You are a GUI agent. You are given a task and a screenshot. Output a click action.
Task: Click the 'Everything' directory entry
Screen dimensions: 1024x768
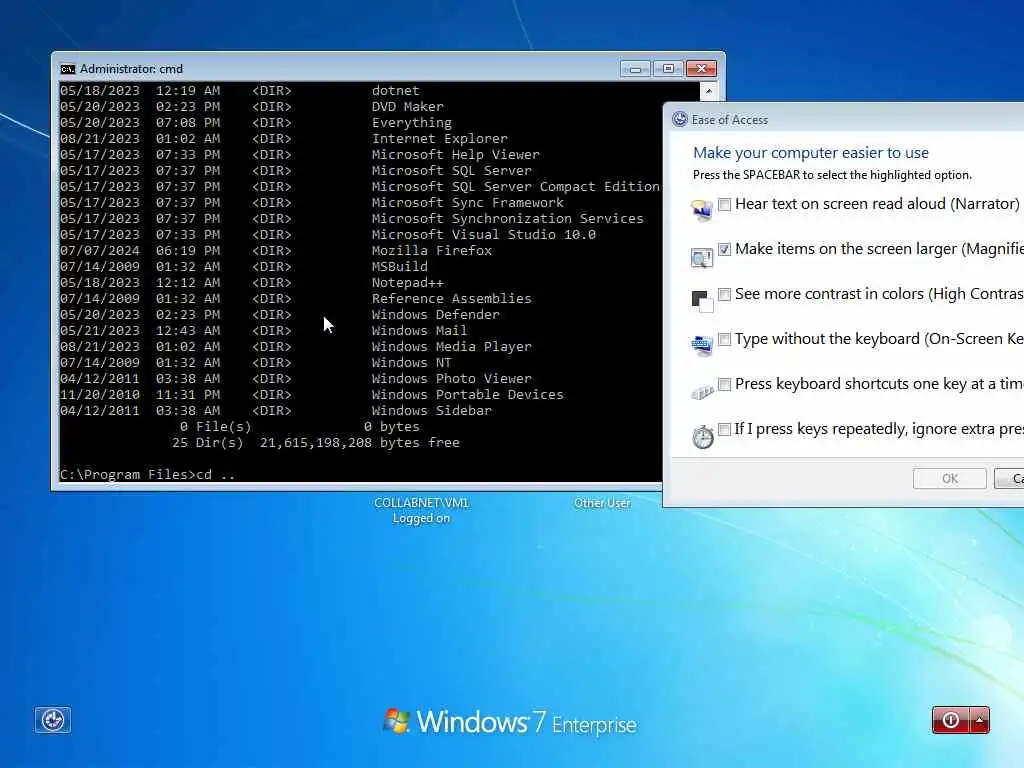point(411,123)
